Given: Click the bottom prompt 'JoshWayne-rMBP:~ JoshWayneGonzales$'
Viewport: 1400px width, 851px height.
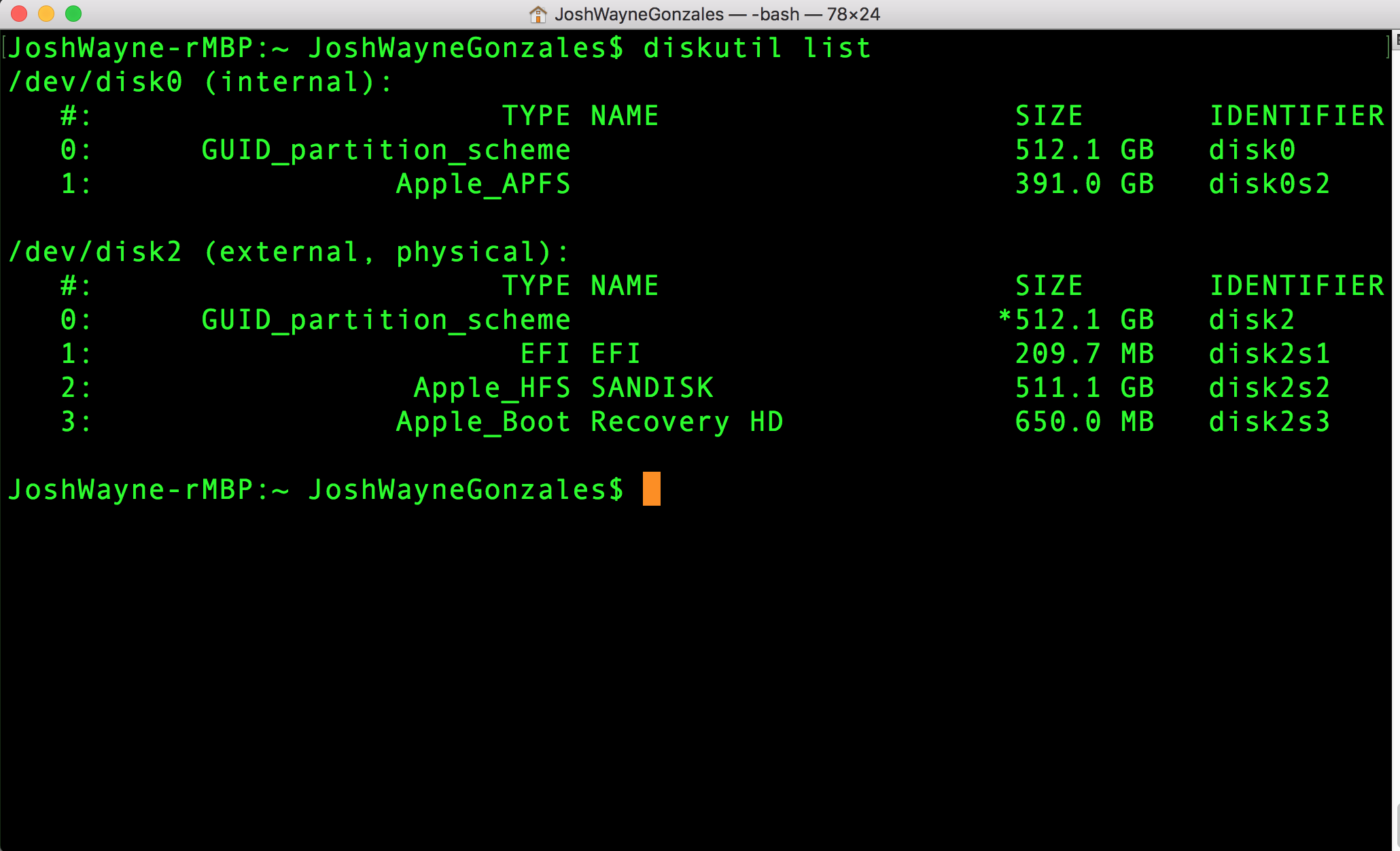Looking at the screenshot, I should tap(315, 490).
